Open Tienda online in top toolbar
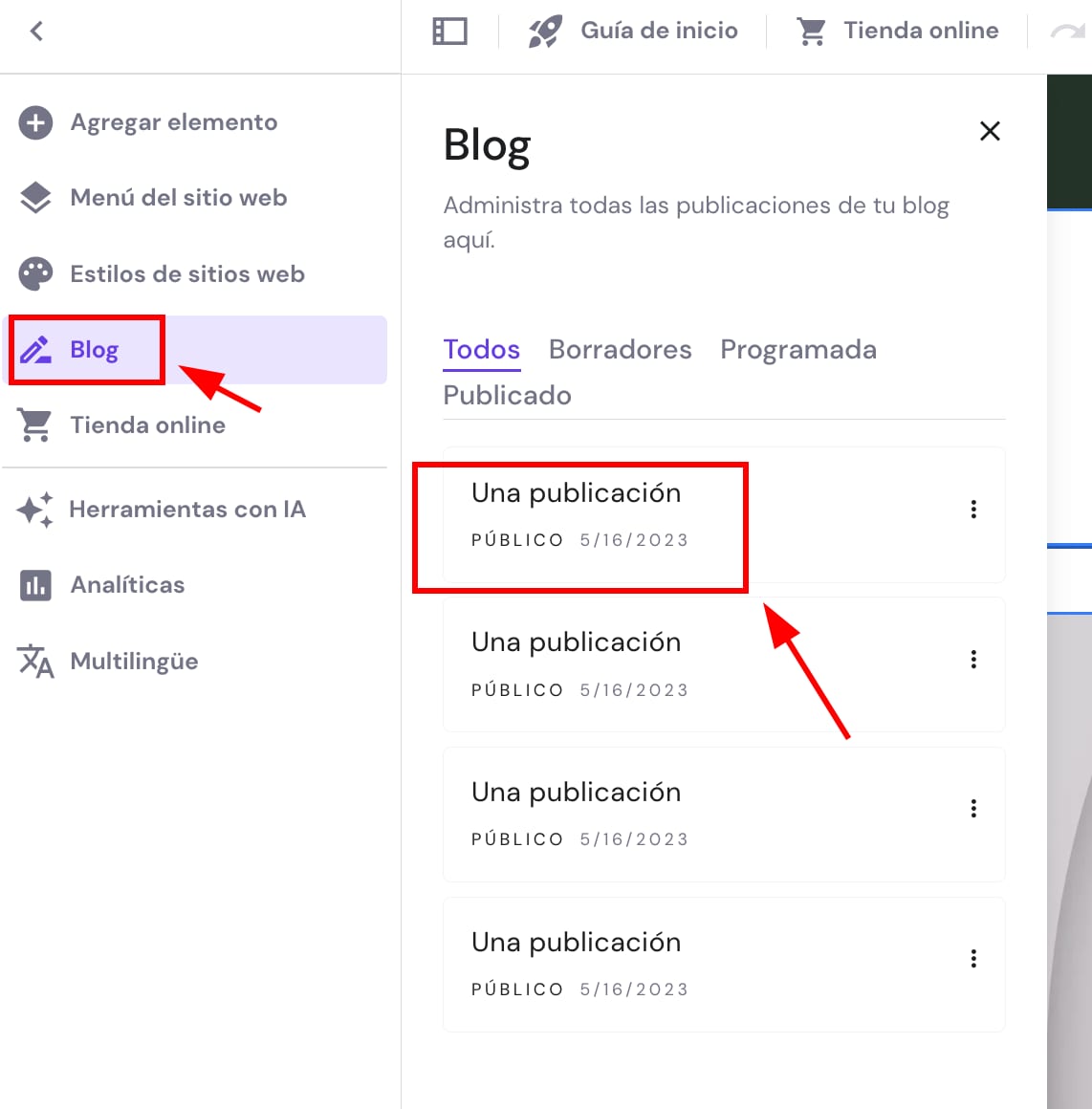The image size is (1092, 1109). tap(898, 32)
